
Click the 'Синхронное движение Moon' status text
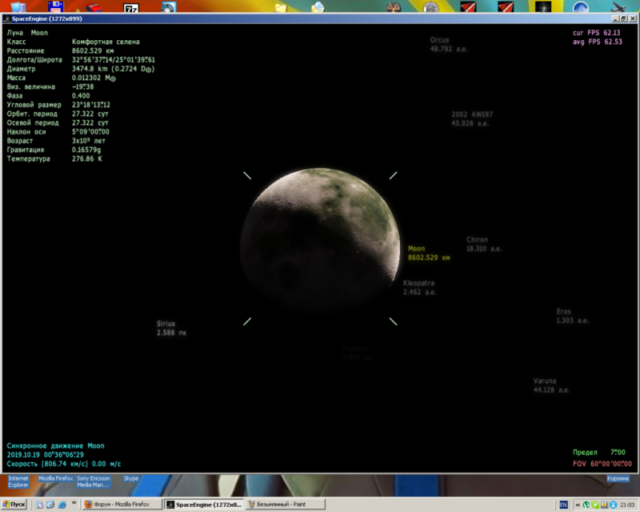pyautogui.click(x=56, y=446)
